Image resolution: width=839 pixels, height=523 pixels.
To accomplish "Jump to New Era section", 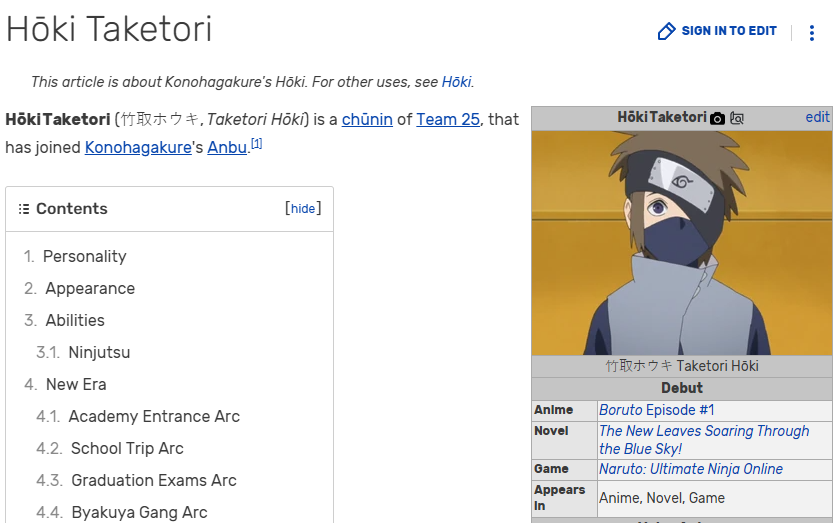I will [x=76, y=384].
